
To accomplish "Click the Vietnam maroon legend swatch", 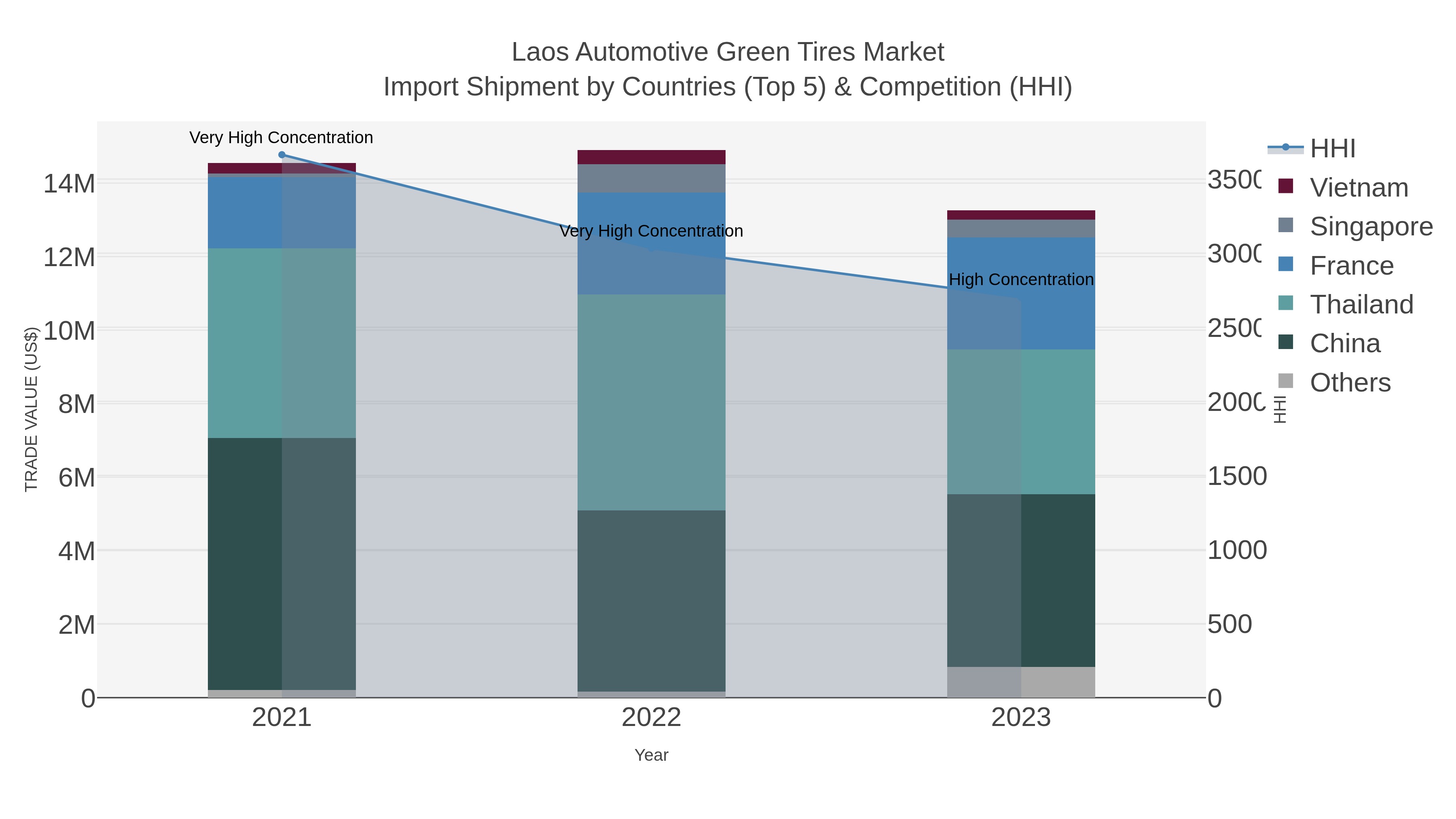I will click(1286, 186).
